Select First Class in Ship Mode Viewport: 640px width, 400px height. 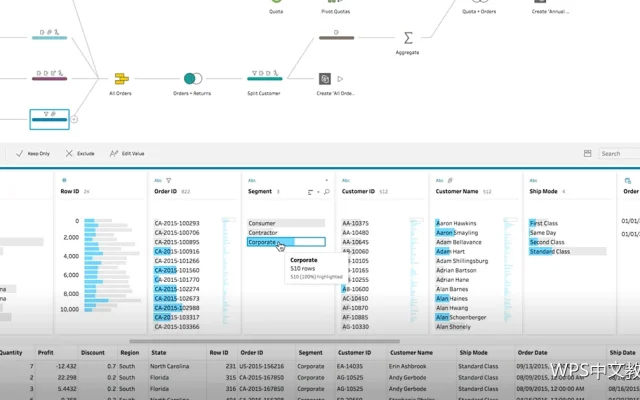(x=543, y=223)
